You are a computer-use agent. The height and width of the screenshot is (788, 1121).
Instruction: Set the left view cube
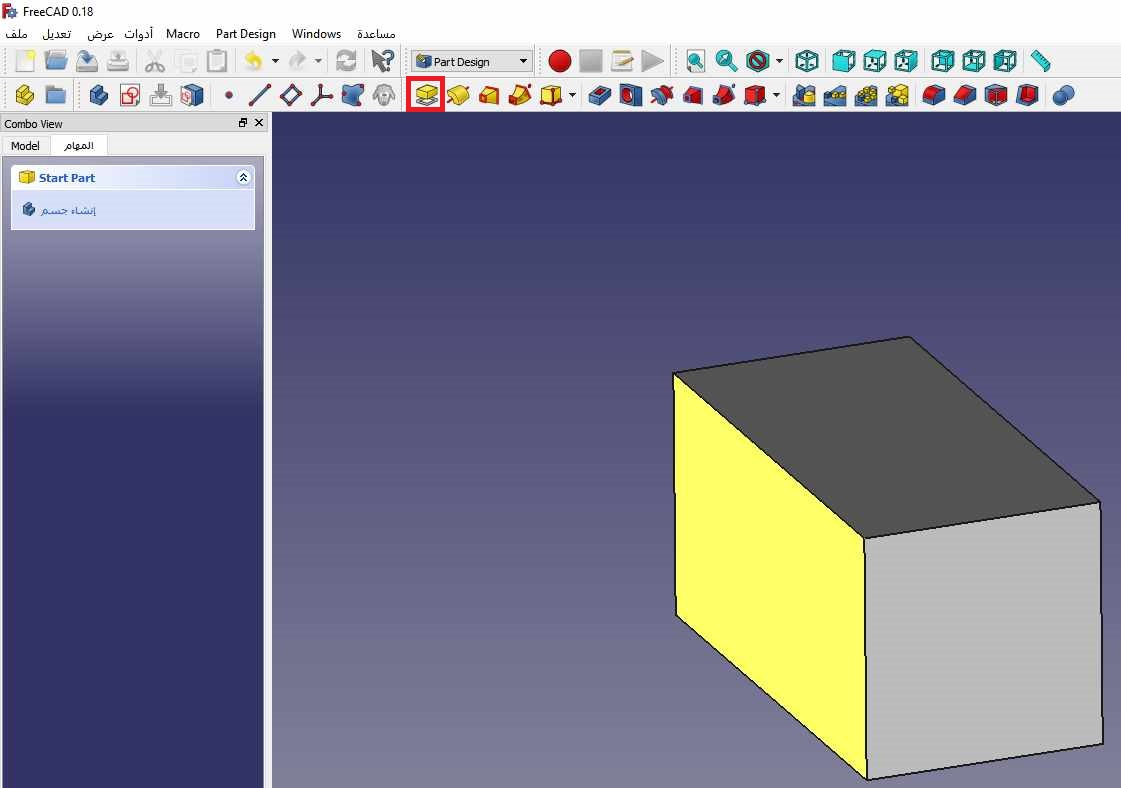[x=1004, y=61]
